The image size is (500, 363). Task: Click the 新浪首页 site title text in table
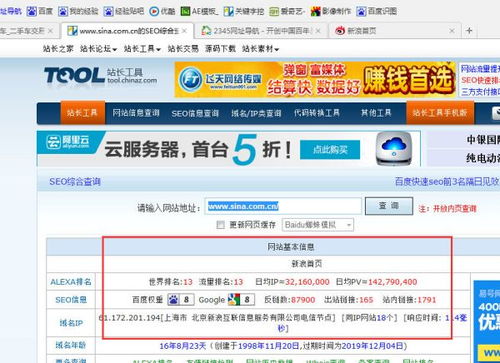point(307,264)
